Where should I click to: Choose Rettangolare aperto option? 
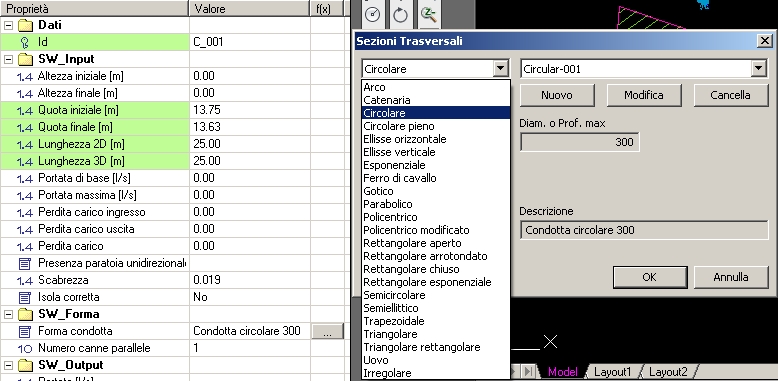[x=436, y=243]
